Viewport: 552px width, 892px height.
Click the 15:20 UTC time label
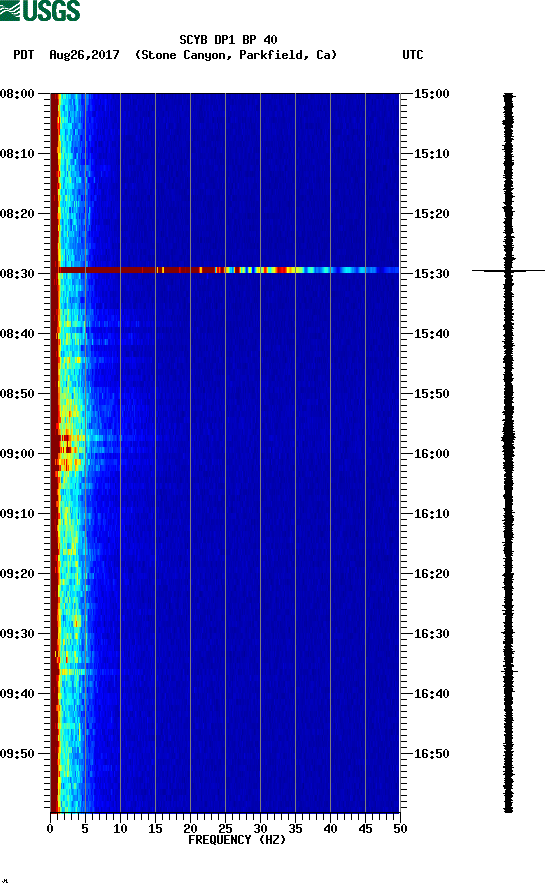(431, 214)
